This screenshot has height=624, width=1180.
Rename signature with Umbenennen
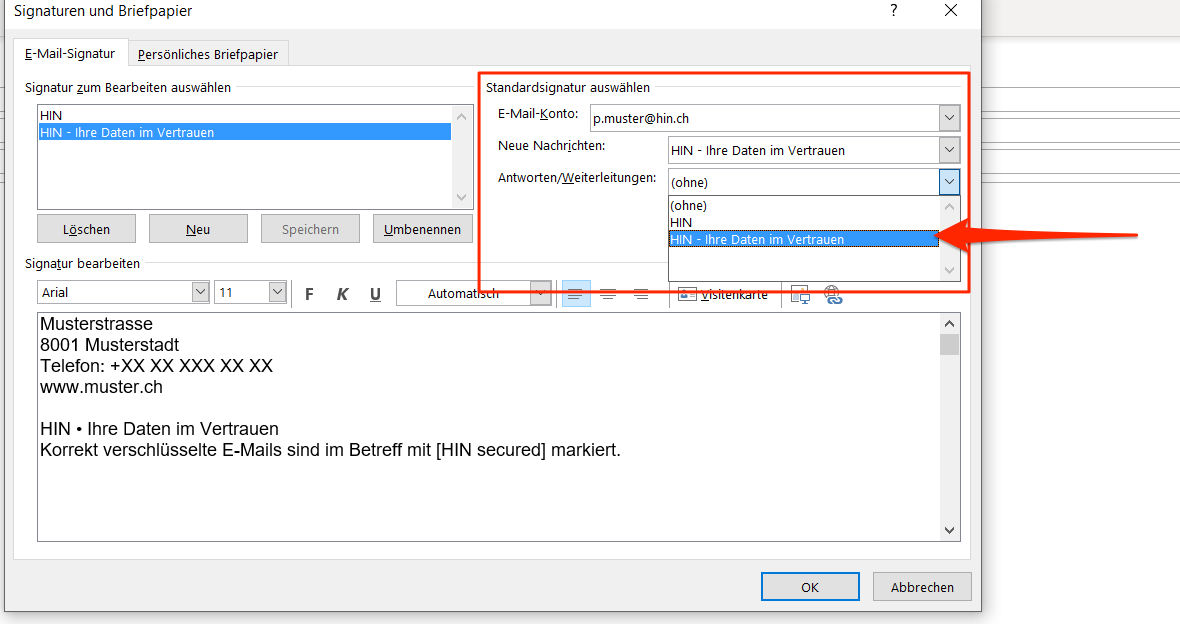(422, 229)
